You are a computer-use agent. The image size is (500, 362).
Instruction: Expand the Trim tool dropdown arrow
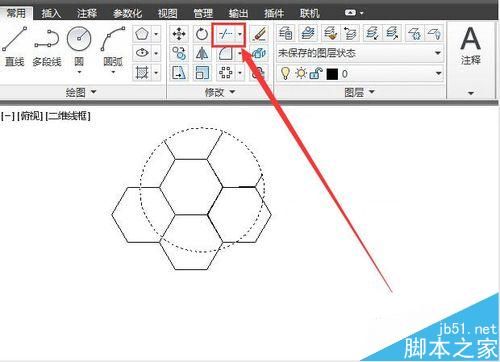pyautogui.click(x=240, y=34)
